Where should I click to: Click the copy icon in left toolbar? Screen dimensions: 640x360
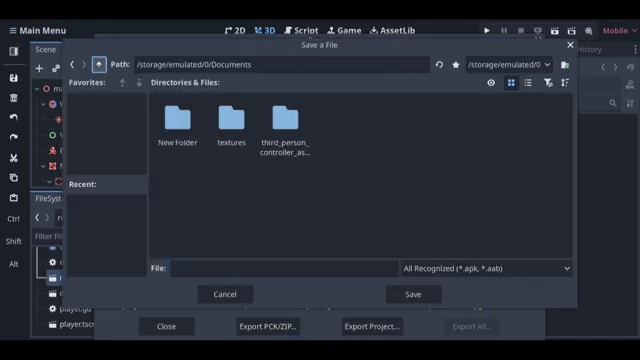(x=13, y=178)
